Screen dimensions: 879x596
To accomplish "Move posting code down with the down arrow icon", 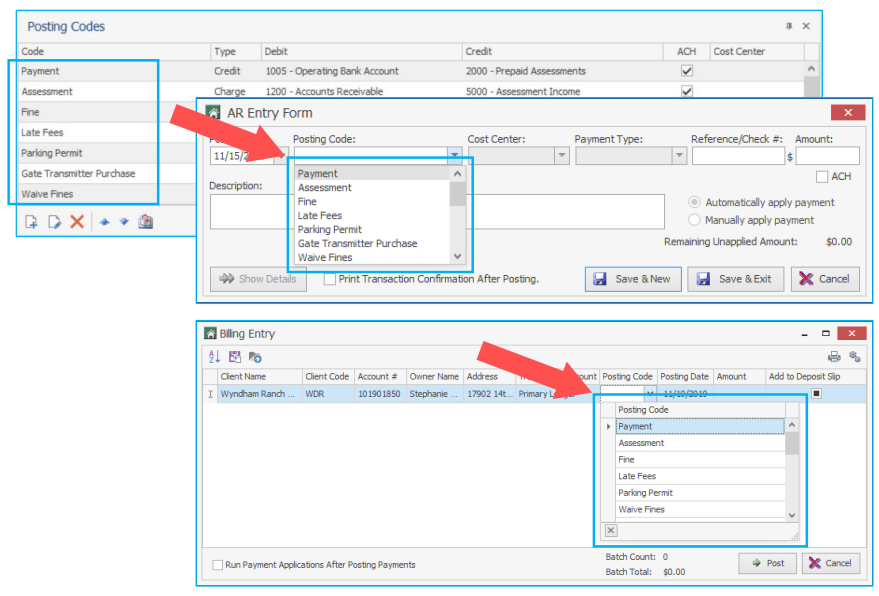I will pyautogui.click(x=123, y=222).
